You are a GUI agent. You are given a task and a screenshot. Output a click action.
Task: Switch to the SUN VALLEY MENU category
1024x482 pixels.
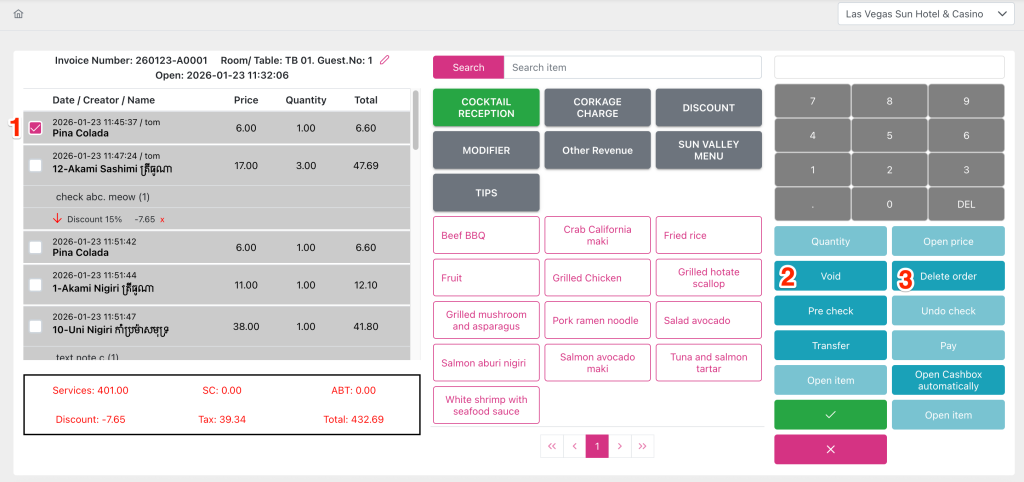708,150
